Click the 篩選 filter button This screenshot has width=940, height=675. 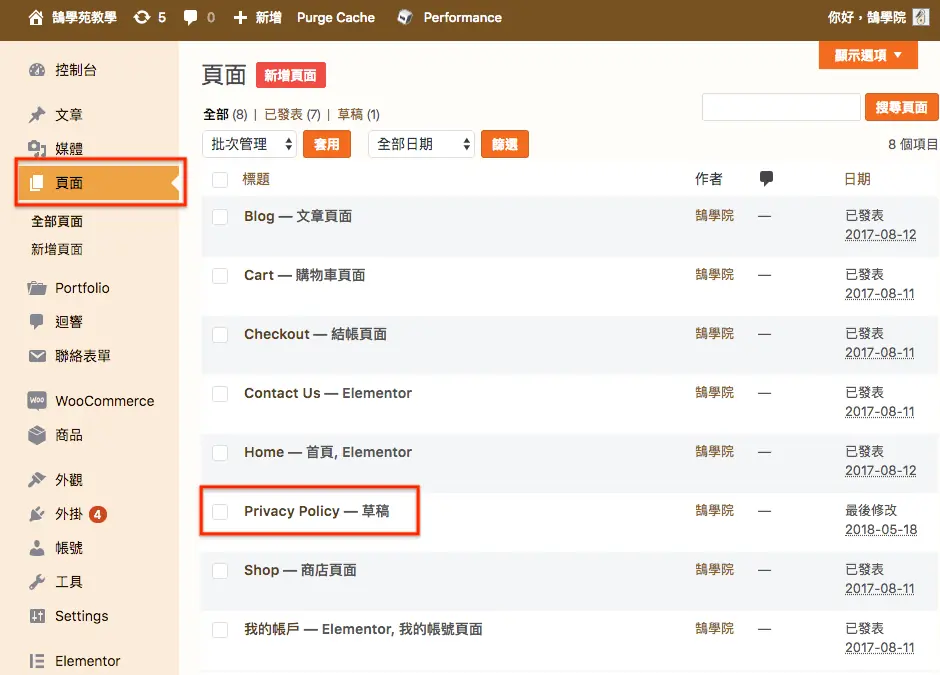tap(505, 144)
